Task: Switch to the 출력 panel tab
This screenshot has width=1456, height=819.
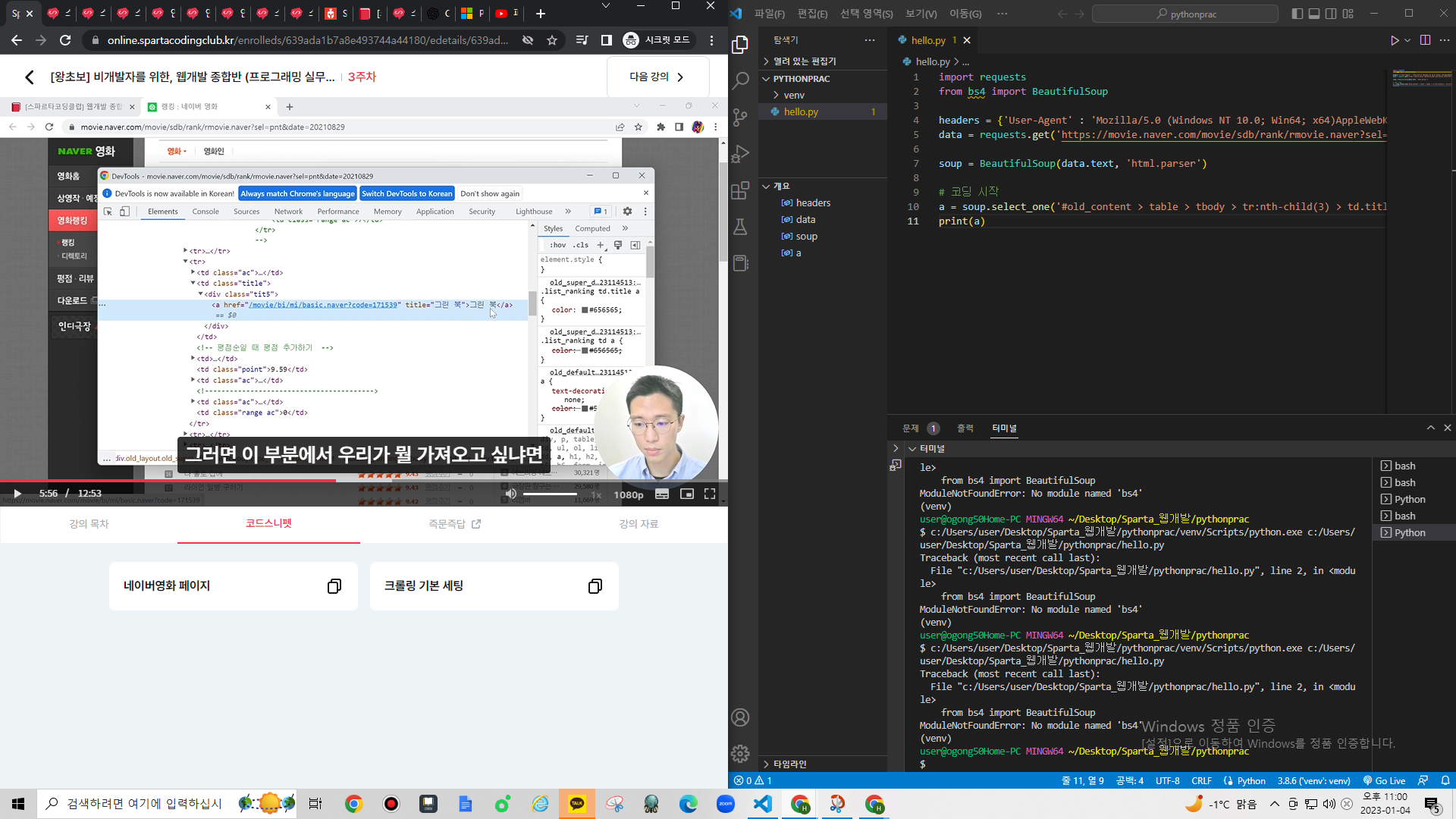Action: pyautogui.click(x=965, y=428)
